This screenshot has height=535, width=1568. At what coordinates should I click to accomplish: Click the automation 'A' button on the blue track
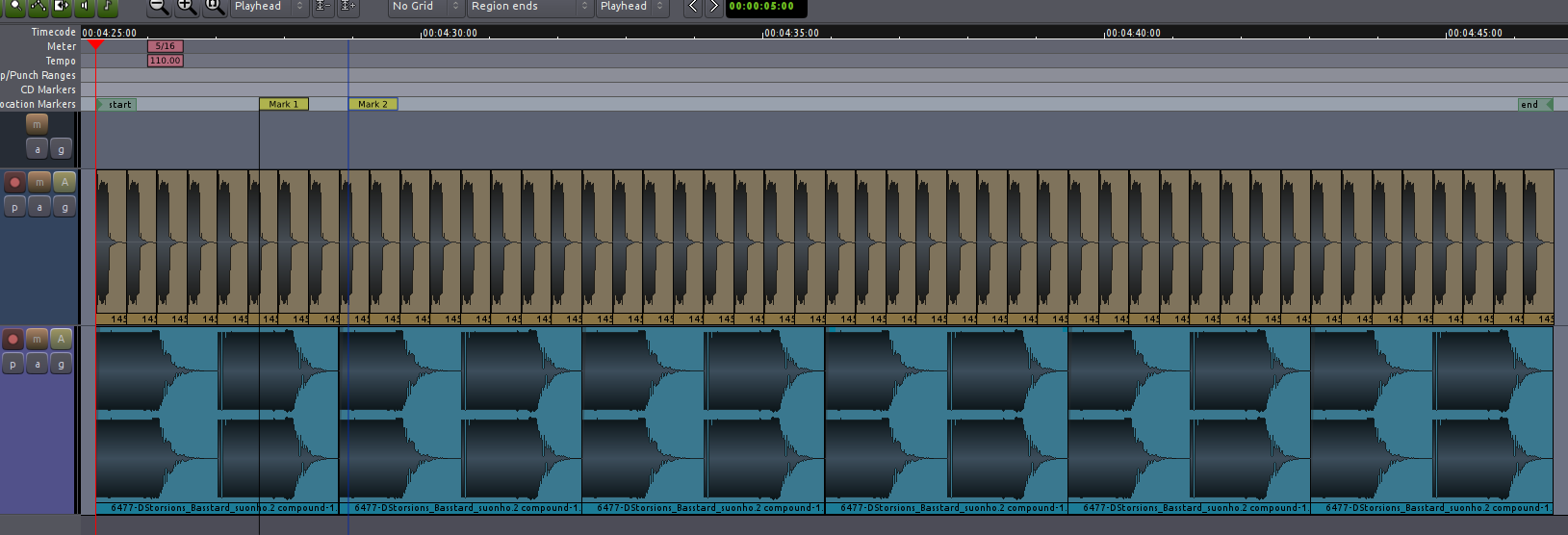61,339
